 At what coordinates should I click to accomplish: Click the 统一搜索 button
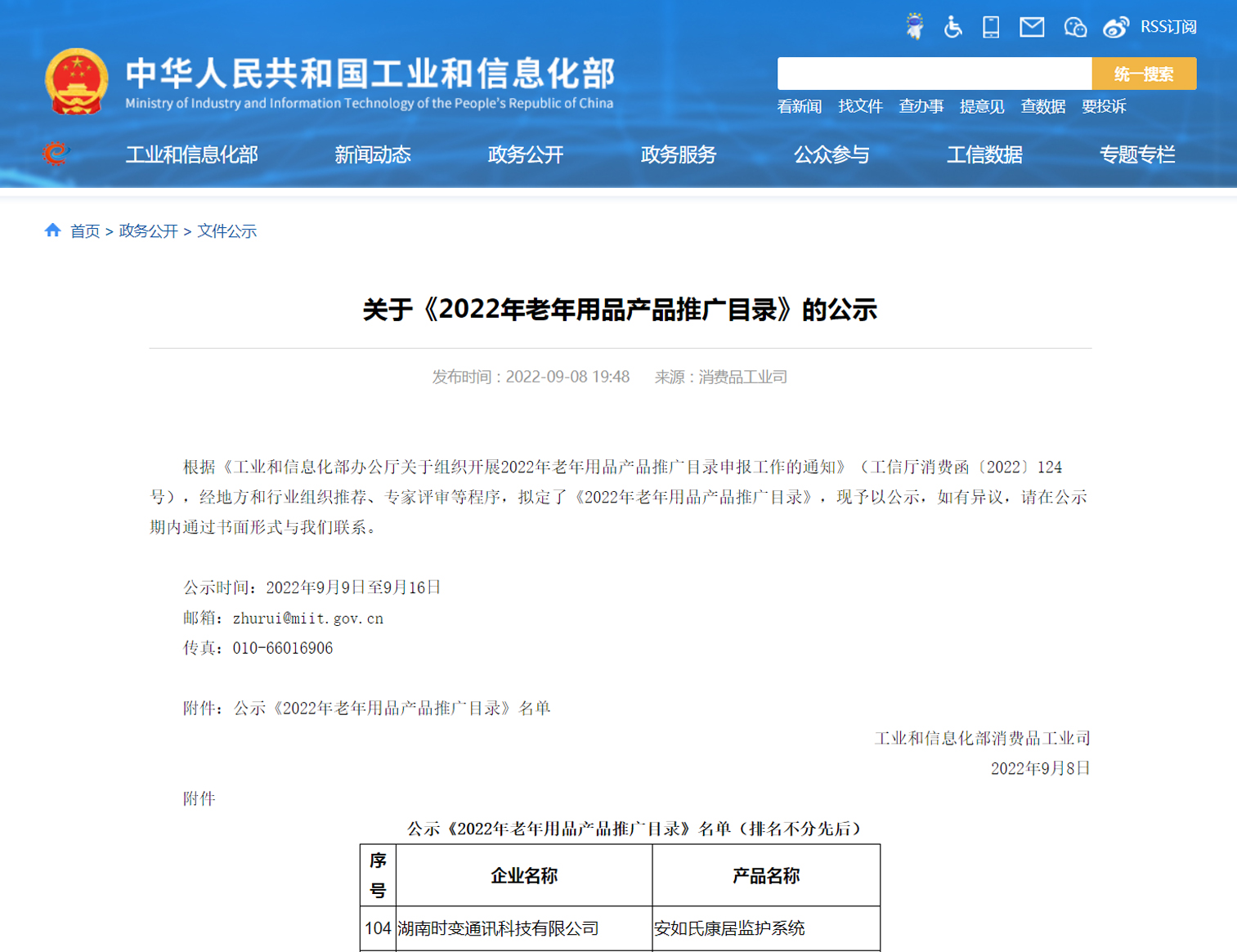(x=1144, y=74)
